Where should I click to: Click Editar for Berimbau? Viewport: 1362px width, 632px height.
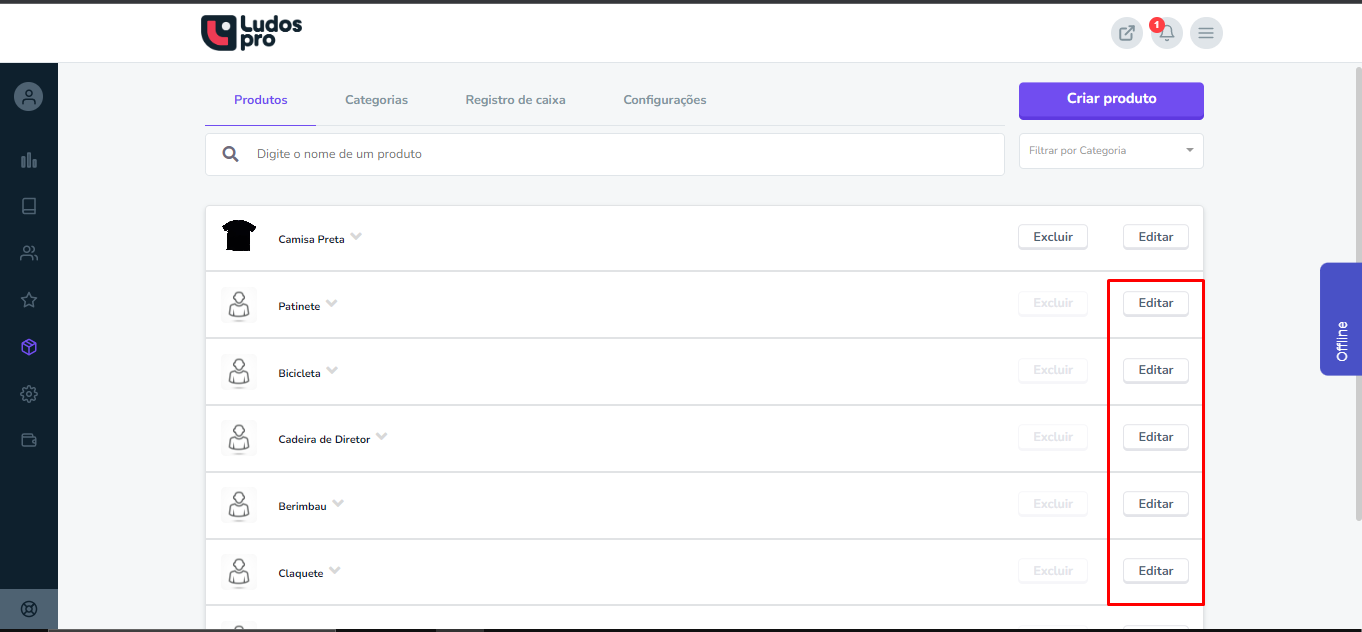[1156, 504]
